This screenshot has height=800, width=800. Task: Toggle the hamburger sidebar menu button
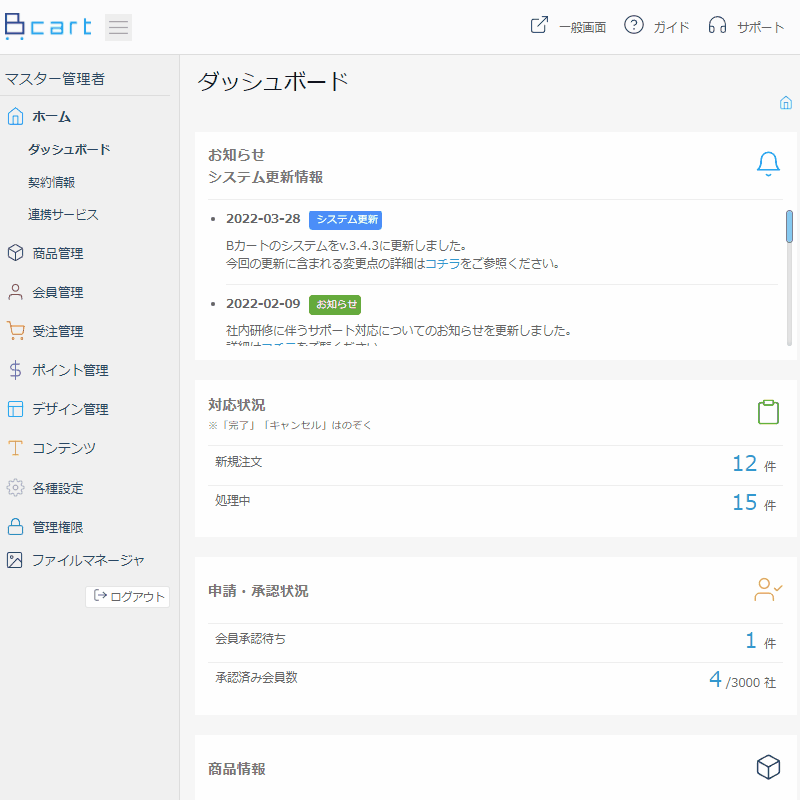[118, 27]
